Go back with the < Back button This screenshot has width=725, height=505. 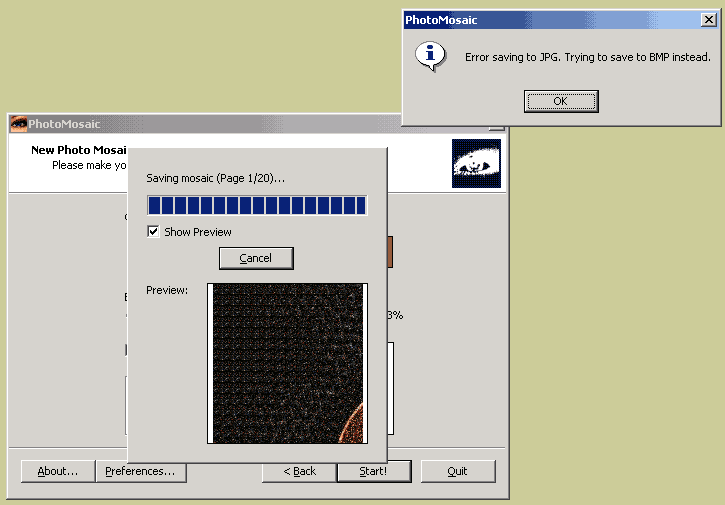pyautogui.click(x=299, y=472)
